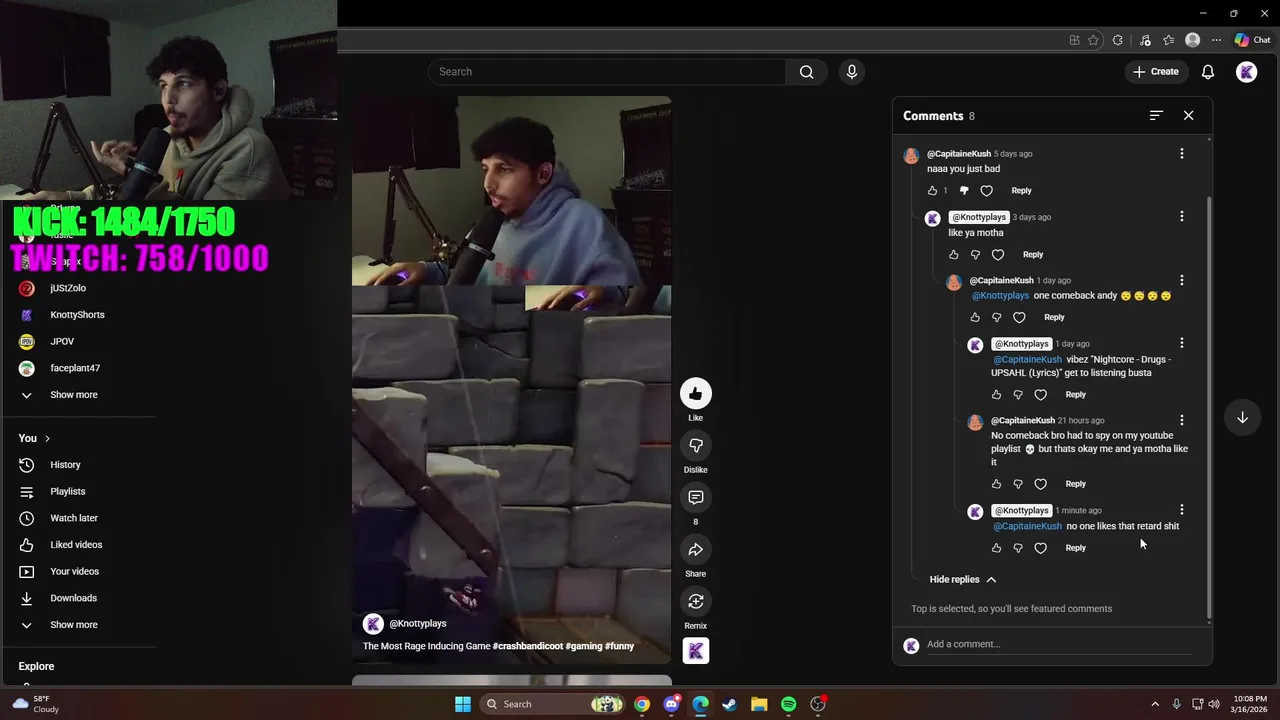Focus the YouTube search field
Viewport: 1280px width, 720px height.
[x=608, y=72]
